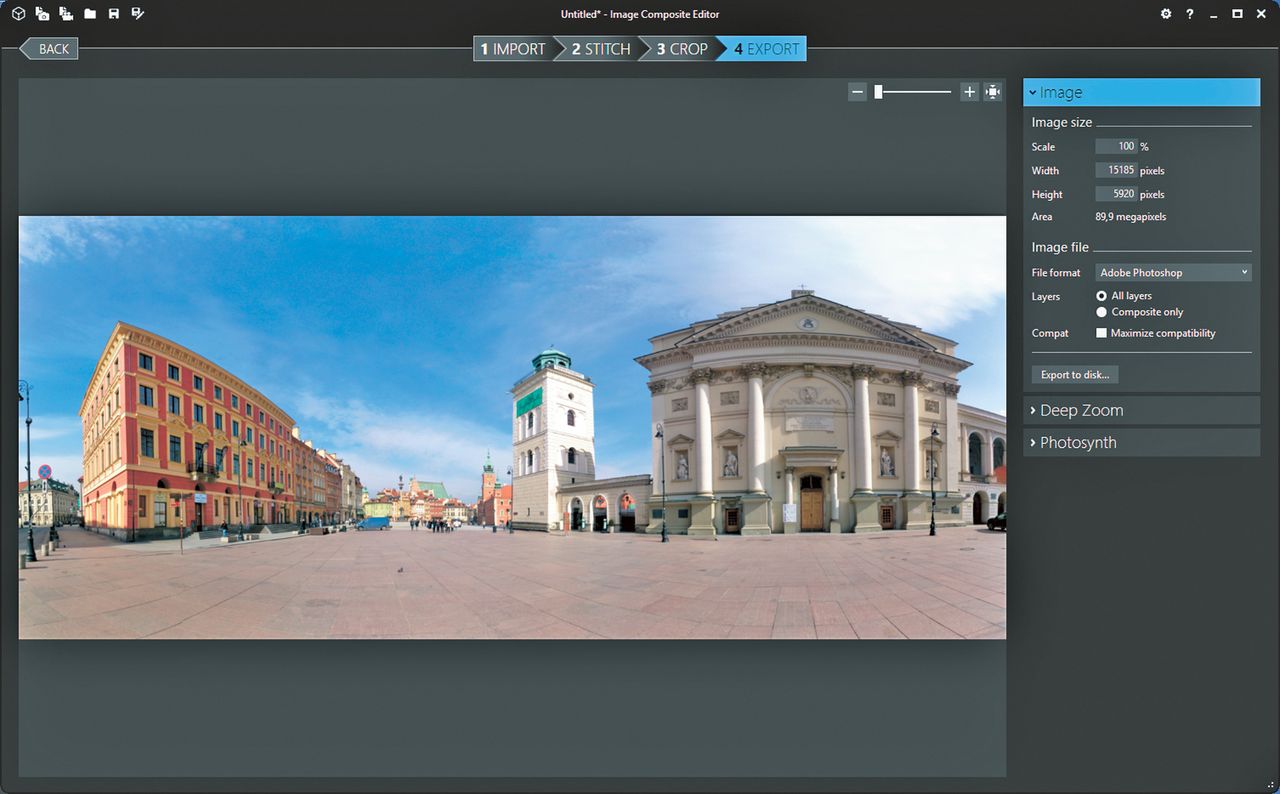This screenshot has height=794, width=1280.
Task: Go back with the BACK button
Action: (x=48, y=48)
